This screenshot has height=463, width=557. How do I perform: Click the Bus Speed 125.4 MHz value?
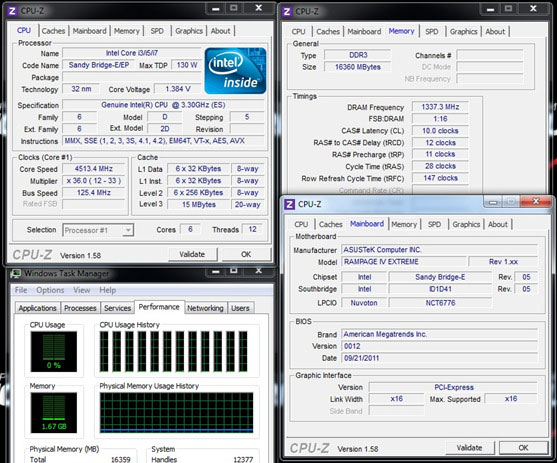pos(94,193)
